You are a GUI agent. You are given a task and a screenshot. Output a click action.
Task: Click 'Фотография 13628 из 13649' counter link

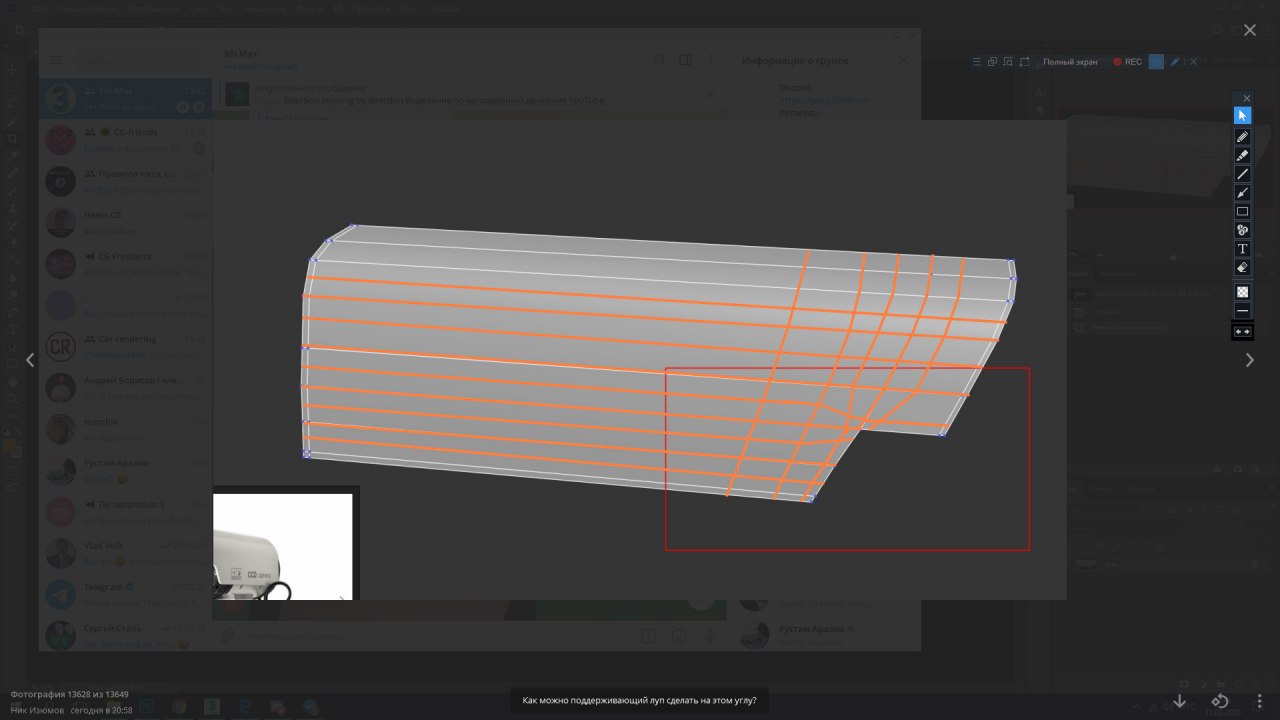(69, 694)
